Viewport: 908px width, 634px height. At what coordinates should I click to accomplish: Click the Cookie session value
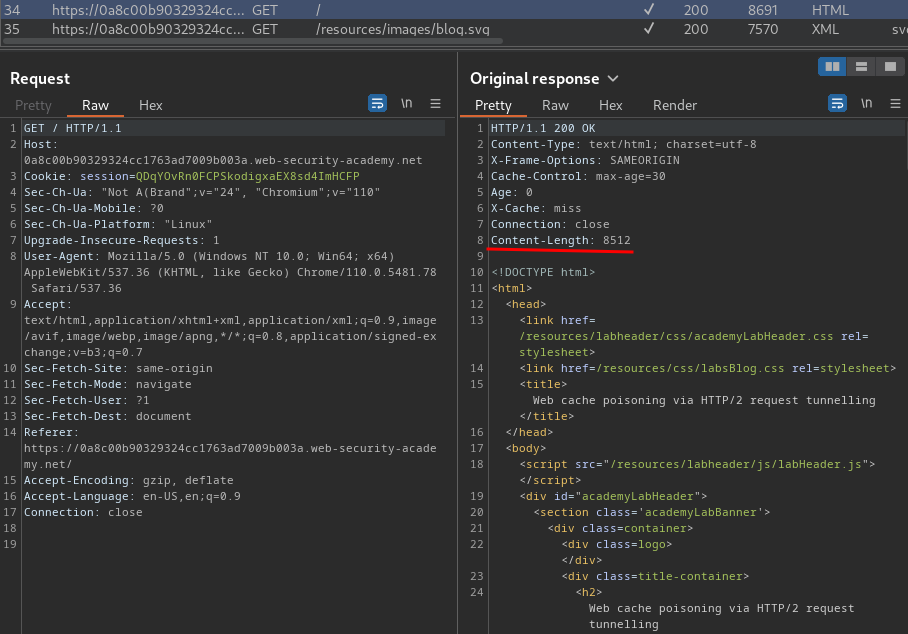[x=247, y=176]
